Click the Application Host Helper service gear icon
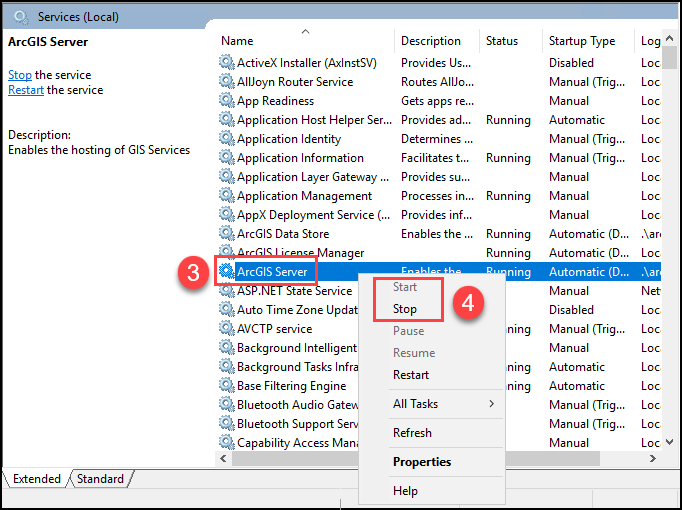Viewport: 682px width, 510px height. coord(226,120)
